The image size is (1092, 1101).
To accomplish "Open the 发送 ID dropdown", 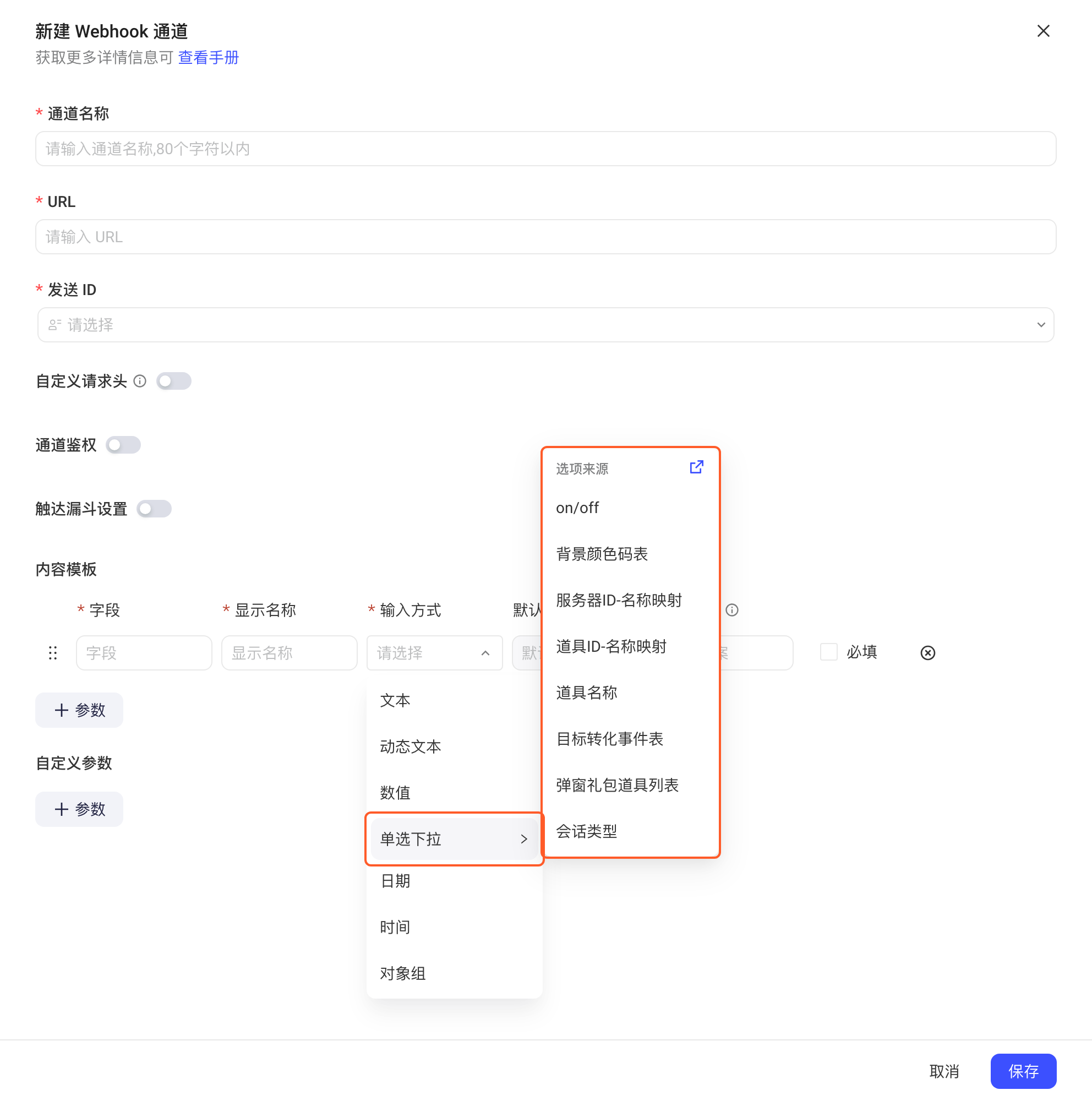I will pyautogui.click(x=545, y=325).
